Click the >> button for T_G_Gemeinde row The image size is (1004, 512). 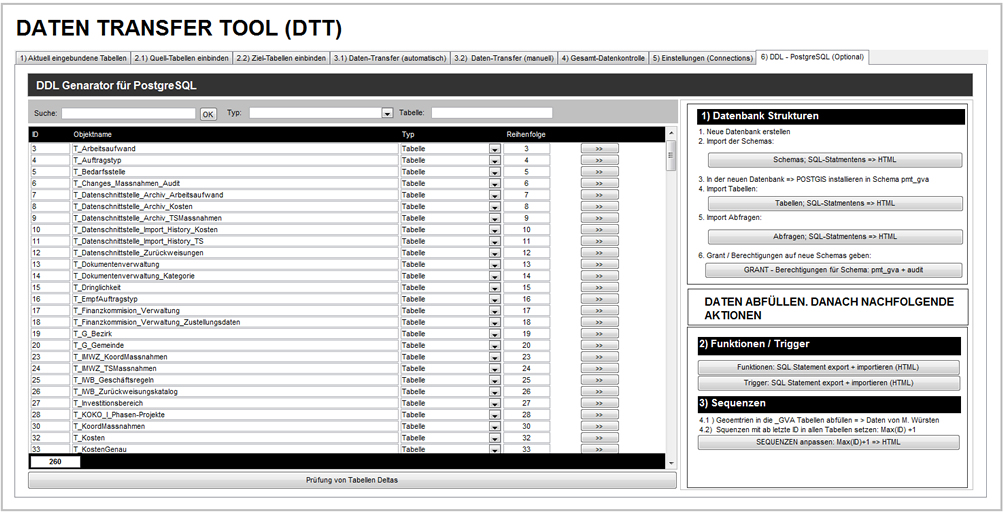click(600, 345)
